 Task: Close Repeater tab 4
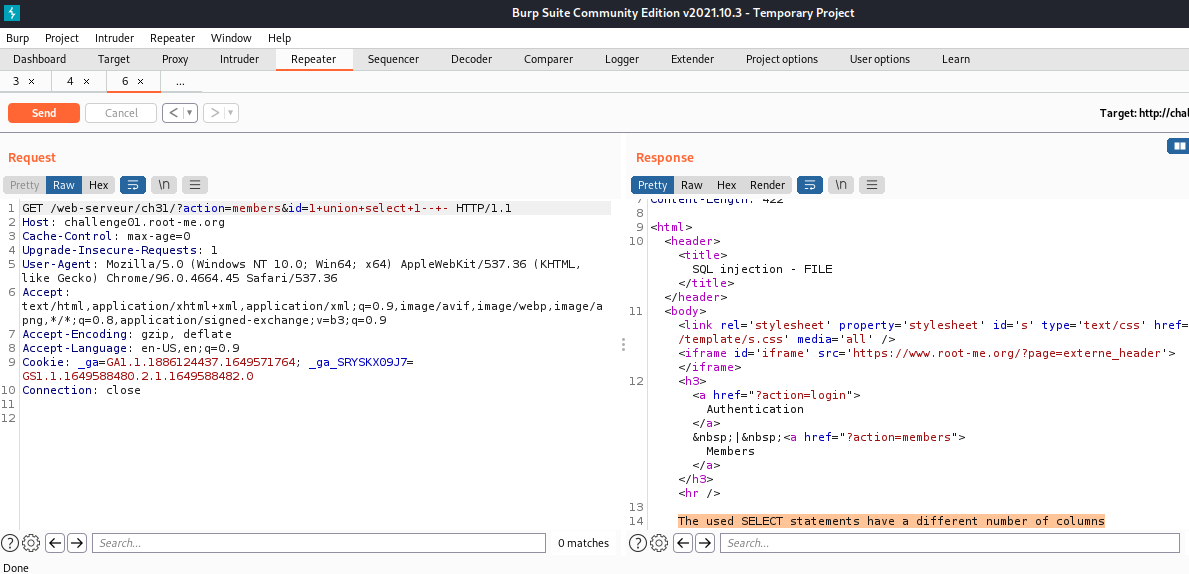click(x=86, y=81)
